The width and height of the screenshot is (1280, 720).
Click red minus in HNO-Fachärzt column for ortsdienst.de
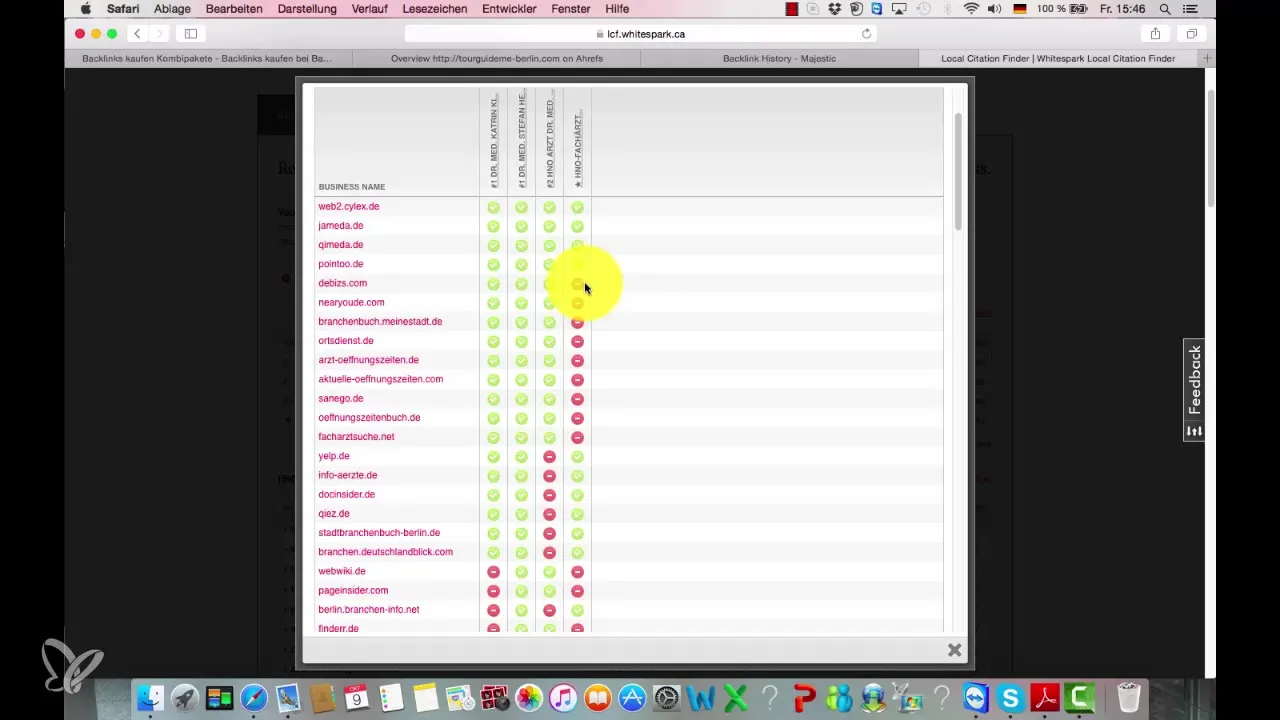[x=577, y=341]
